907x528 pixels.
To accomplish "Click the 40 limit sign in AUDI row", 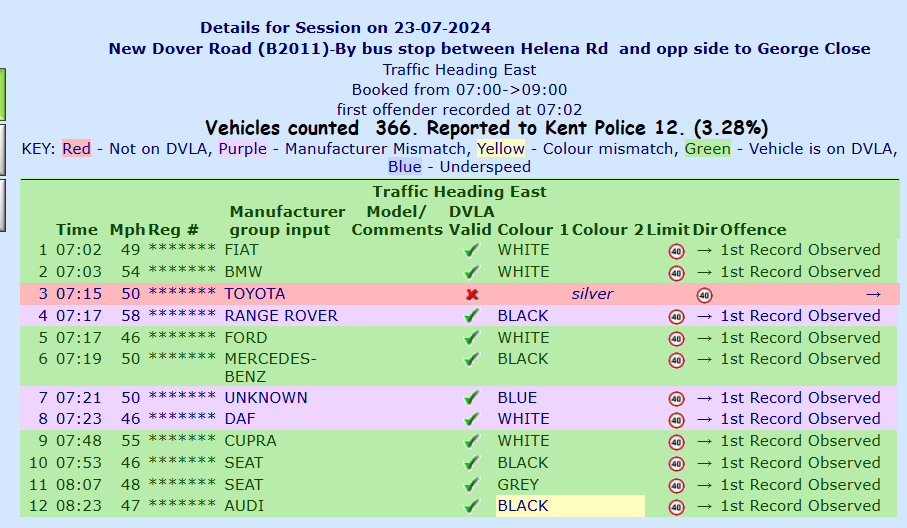I will tap(676, 507).
